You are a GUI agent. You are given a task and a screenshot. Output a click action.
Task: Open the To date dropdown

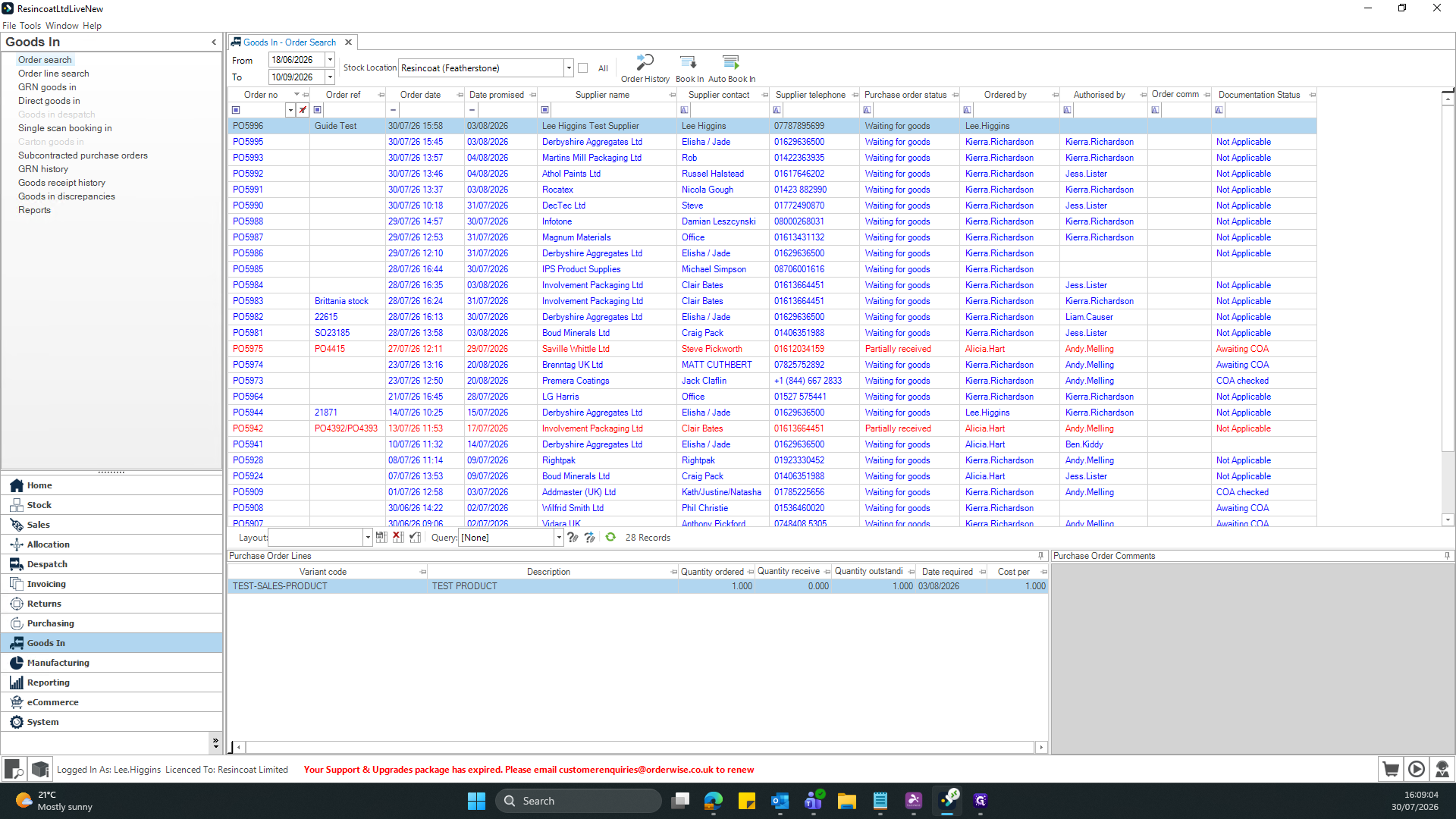(x=330, y=77)
